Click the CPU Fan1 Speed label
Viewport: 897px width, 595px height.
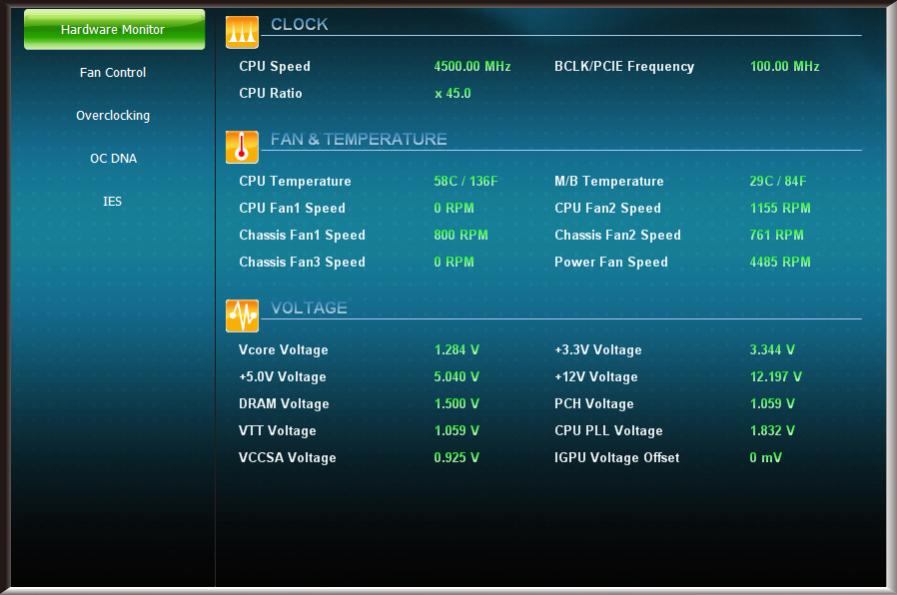292,208
